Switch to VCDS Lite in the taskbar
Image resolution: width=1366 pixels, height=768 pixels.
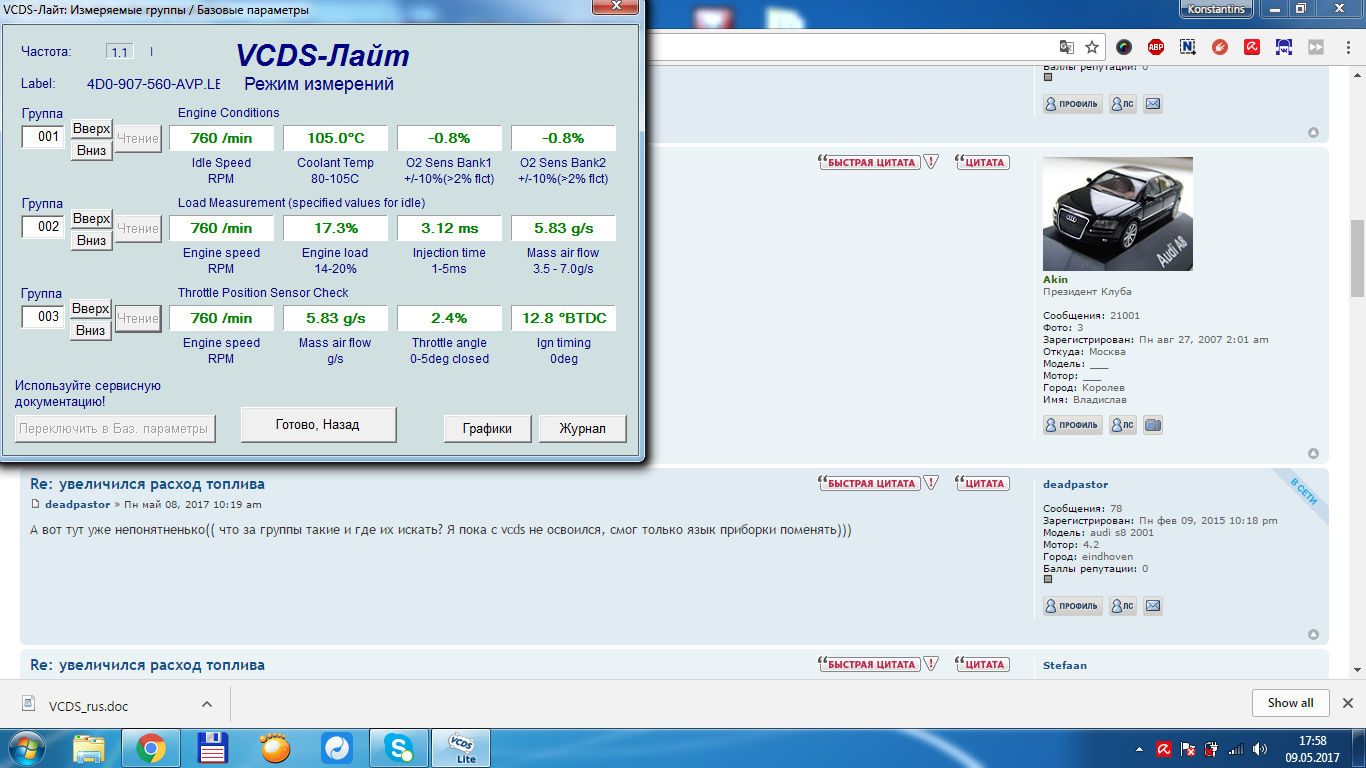pyautogui.click(x=461, y=748)
